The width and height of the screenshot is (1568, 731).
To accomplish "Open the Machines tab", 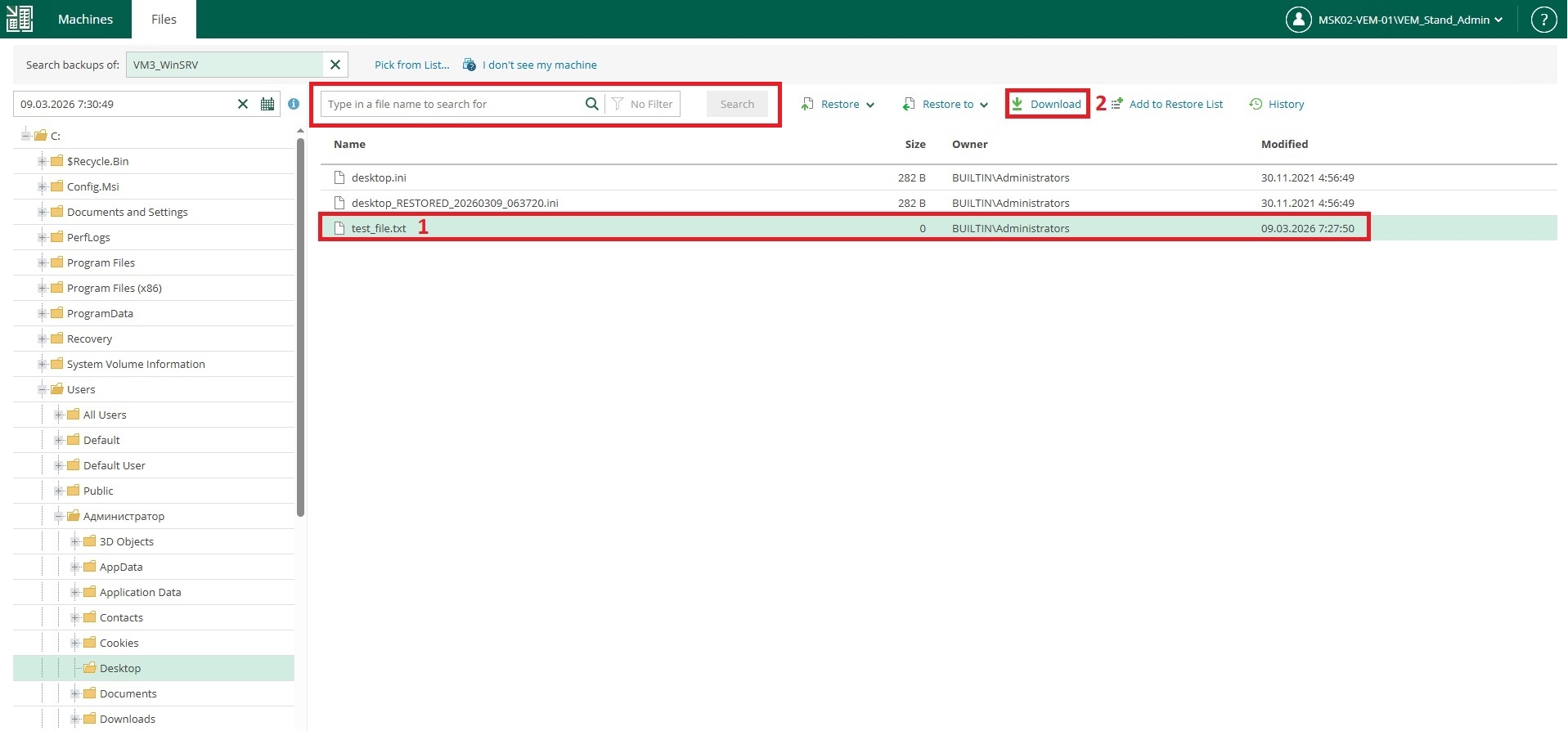I will click(x=85, y=19).
